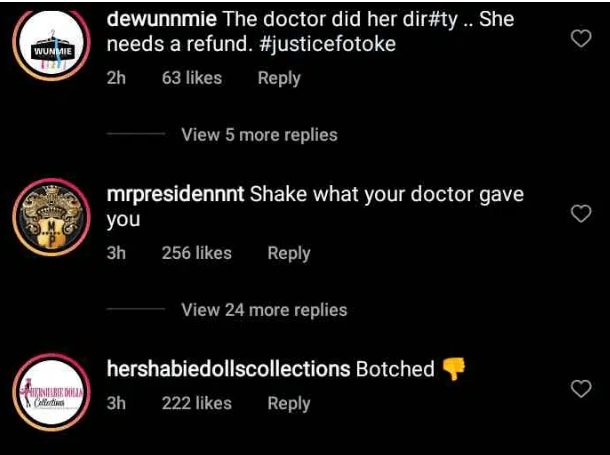Reply to mrpresidennnt's comment
This screenshot has height=455, width=610.
[x=289, y=253]
